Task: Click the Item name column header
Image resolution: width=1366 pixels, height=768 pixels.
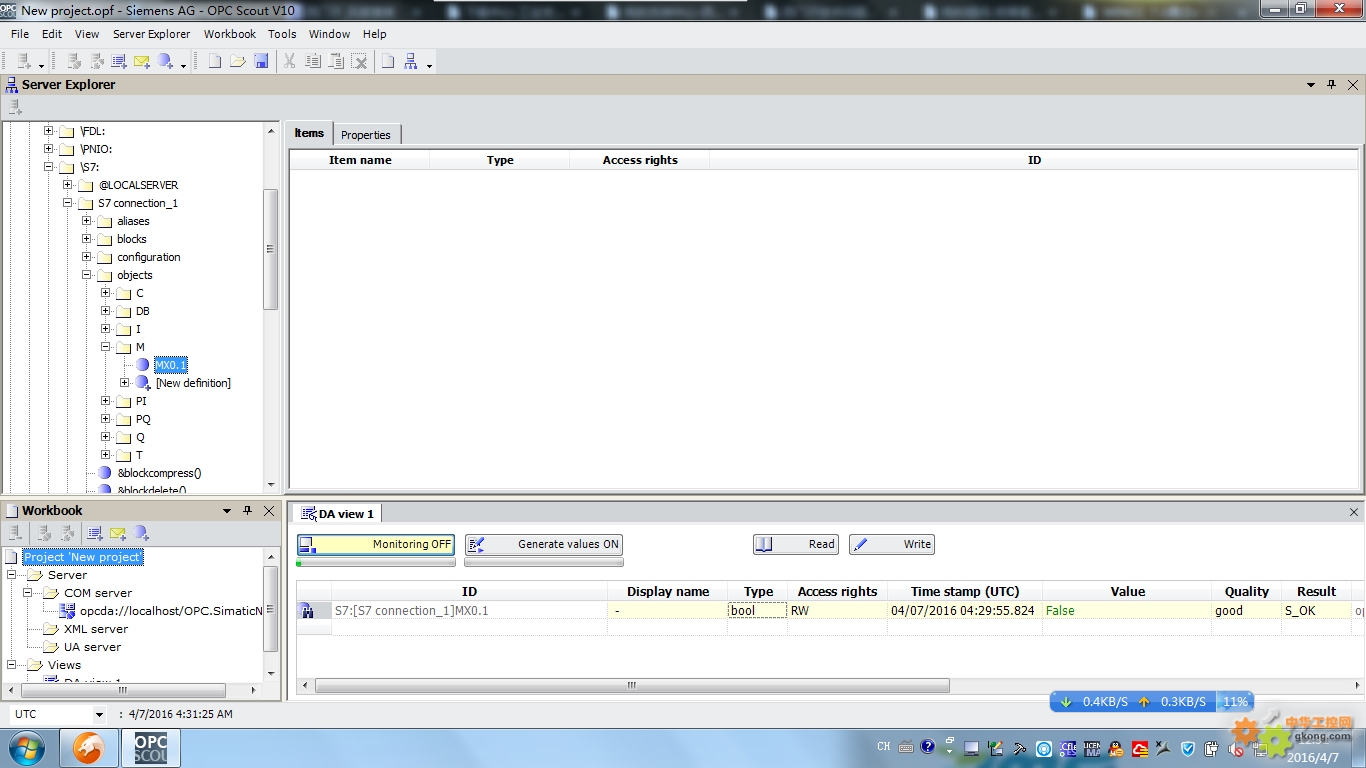Action: 360,160
